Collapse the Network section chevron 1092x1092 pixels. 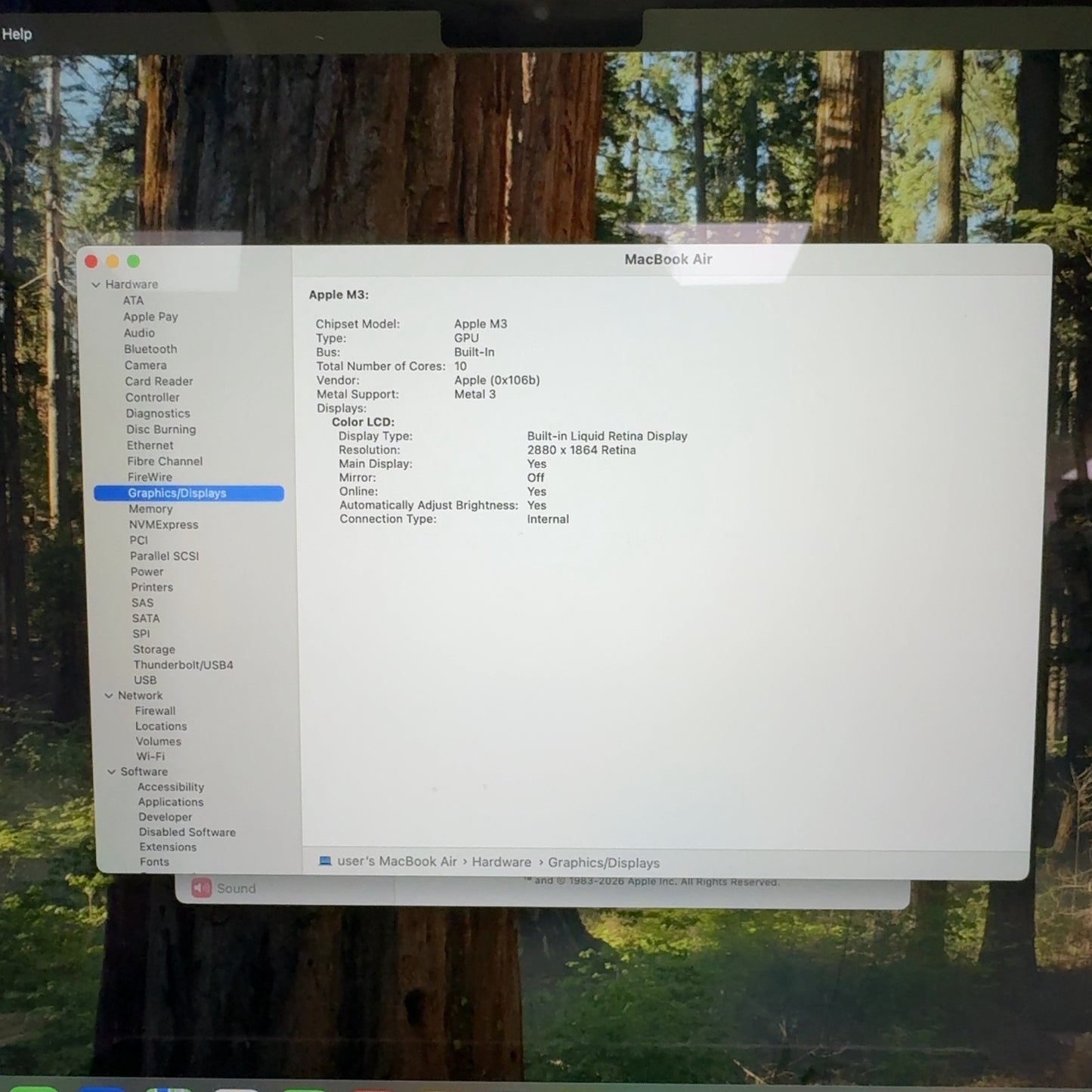109,696
